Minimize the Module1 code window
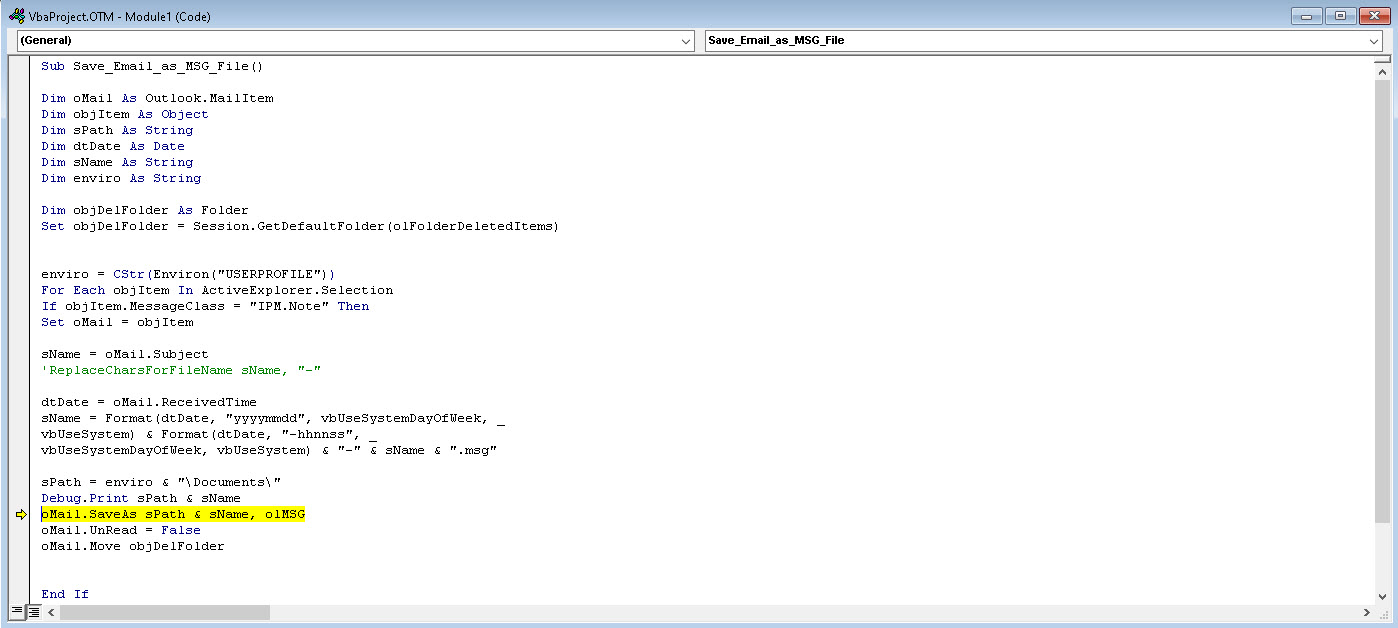Viewport: 1398px width, 628px height. [x=1307, y=16]
